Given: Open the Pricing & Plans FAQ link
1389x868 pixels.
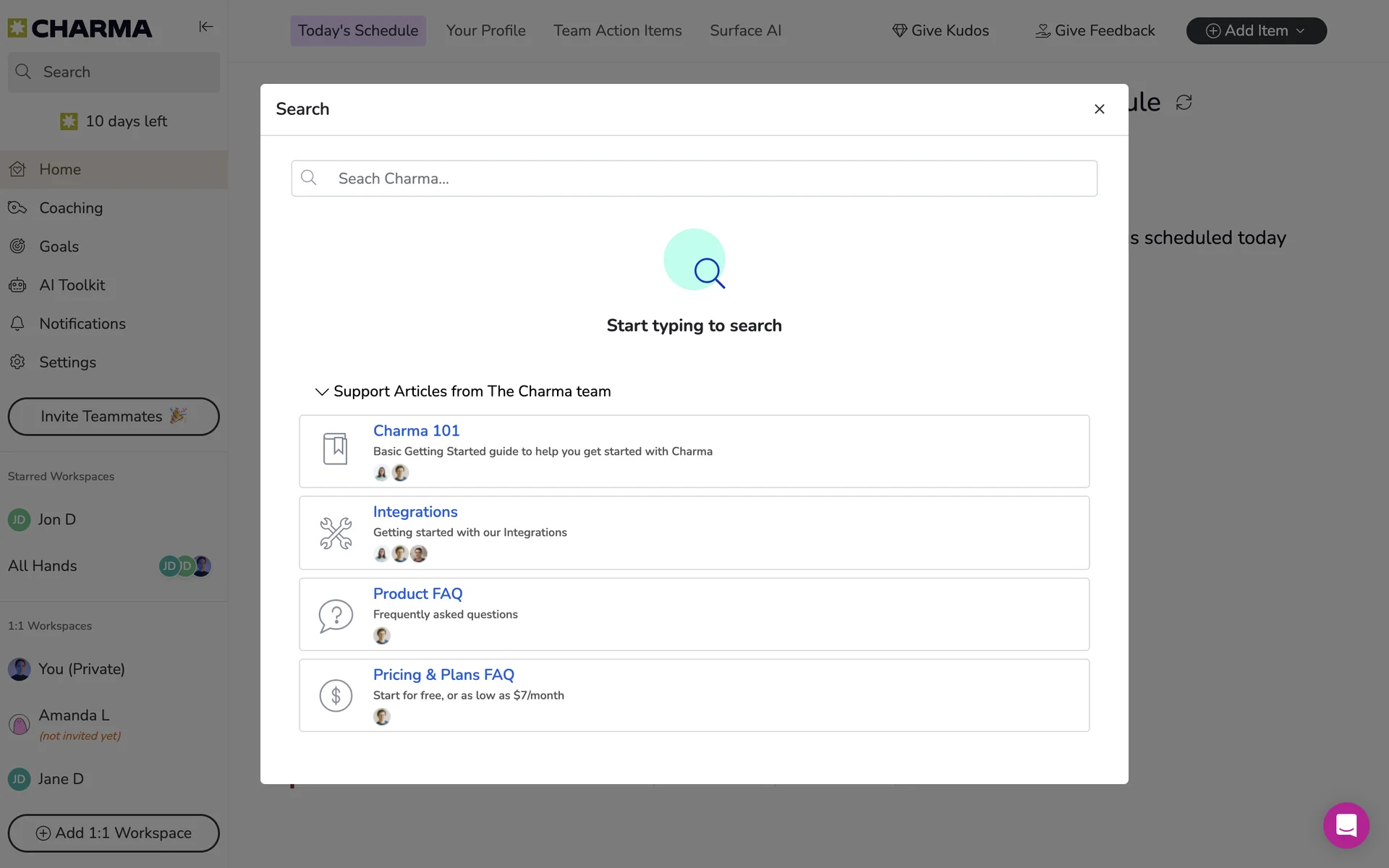Looking at the screenshot, I should click(443, 674).
